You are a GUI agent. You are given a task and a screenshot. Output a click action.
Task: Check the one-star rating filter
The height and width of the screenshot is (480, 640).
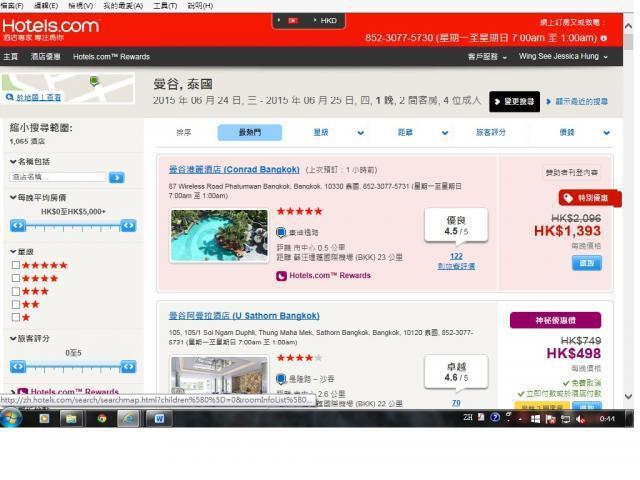[x=16, y=317]
